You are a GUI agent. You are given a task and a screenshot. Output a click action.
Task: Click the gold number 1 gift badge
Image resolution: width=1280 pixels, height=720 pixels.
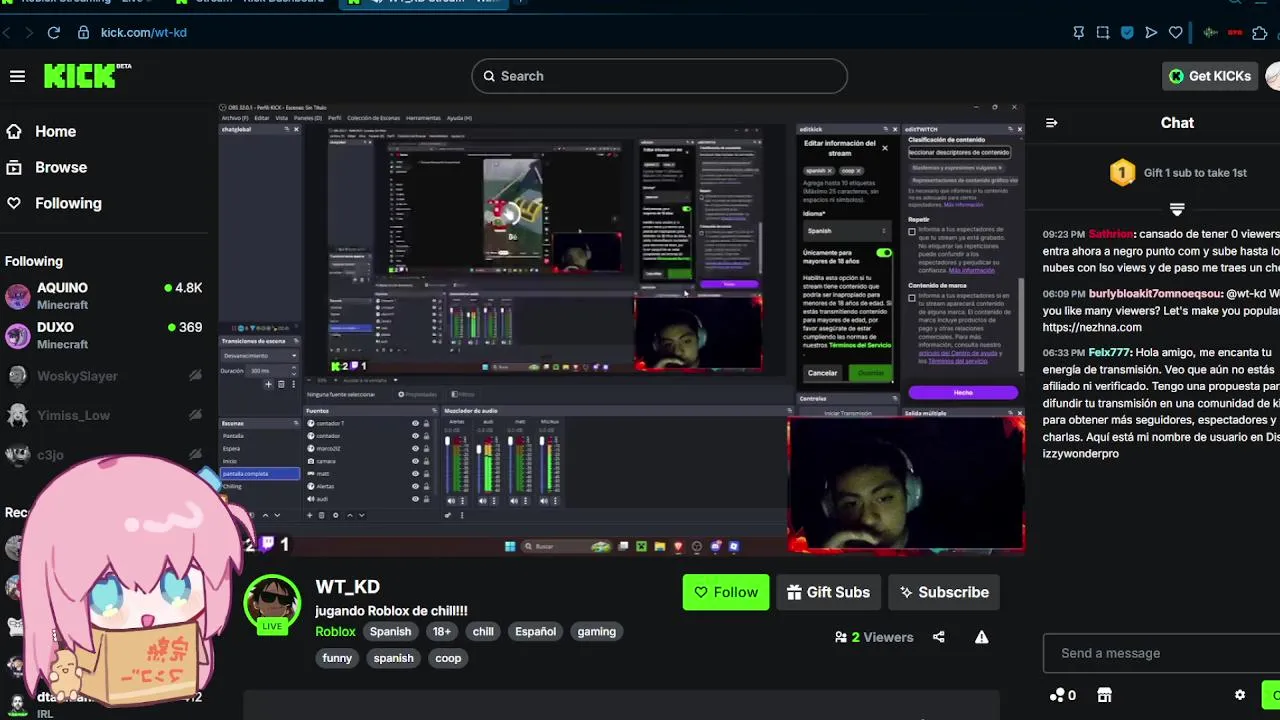(1122, 173)
